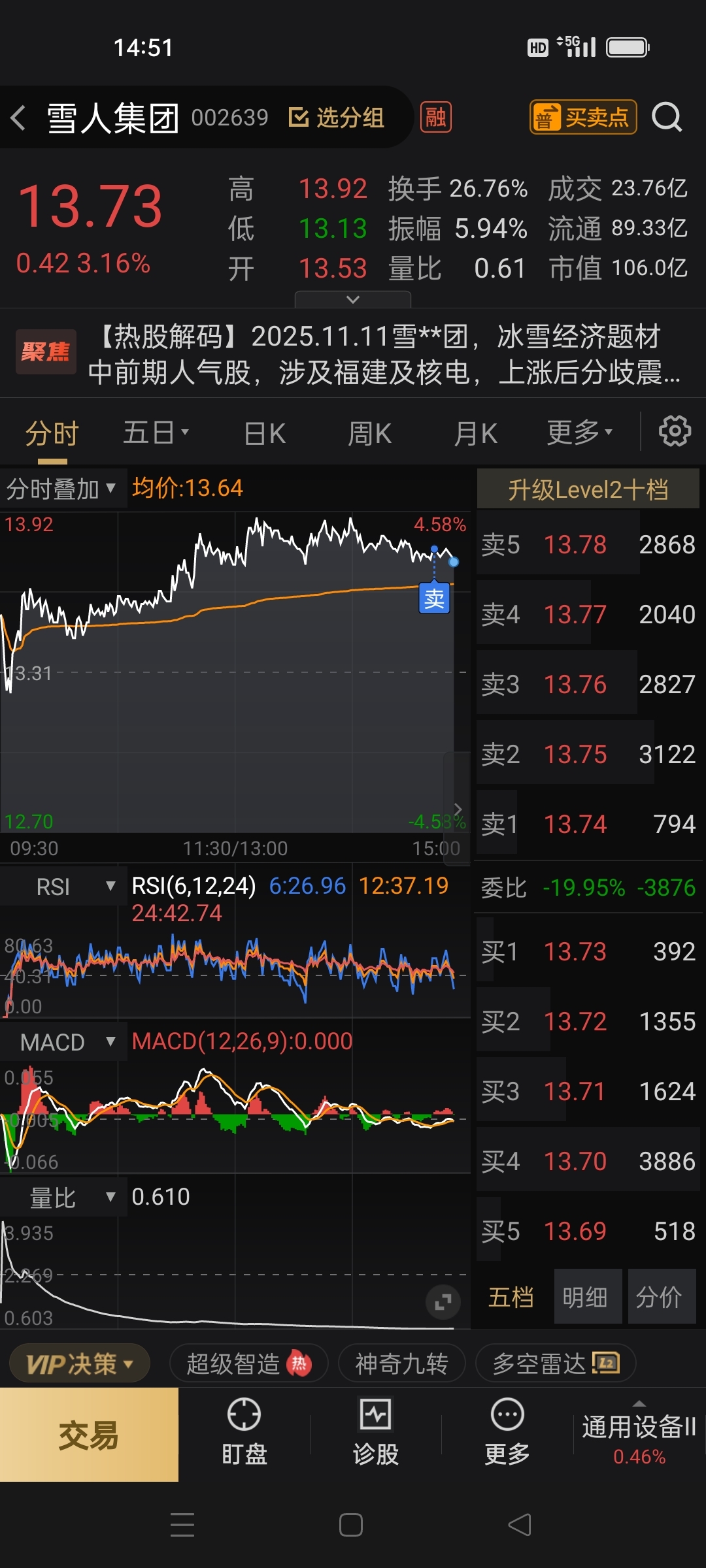Viewport: 706px width, 1568px height.
Task: Tap the status bar battery icon
Action: tap(628, 47)
